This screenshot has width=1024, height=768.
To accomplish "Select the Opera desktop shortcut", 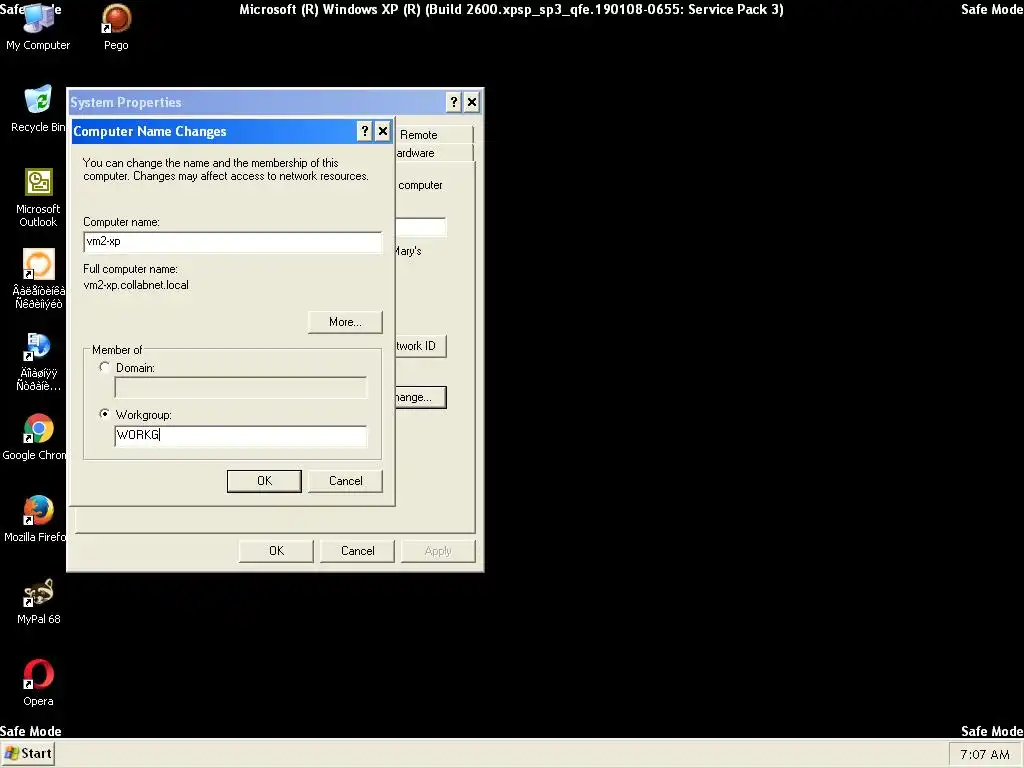I will click(38, 683).
